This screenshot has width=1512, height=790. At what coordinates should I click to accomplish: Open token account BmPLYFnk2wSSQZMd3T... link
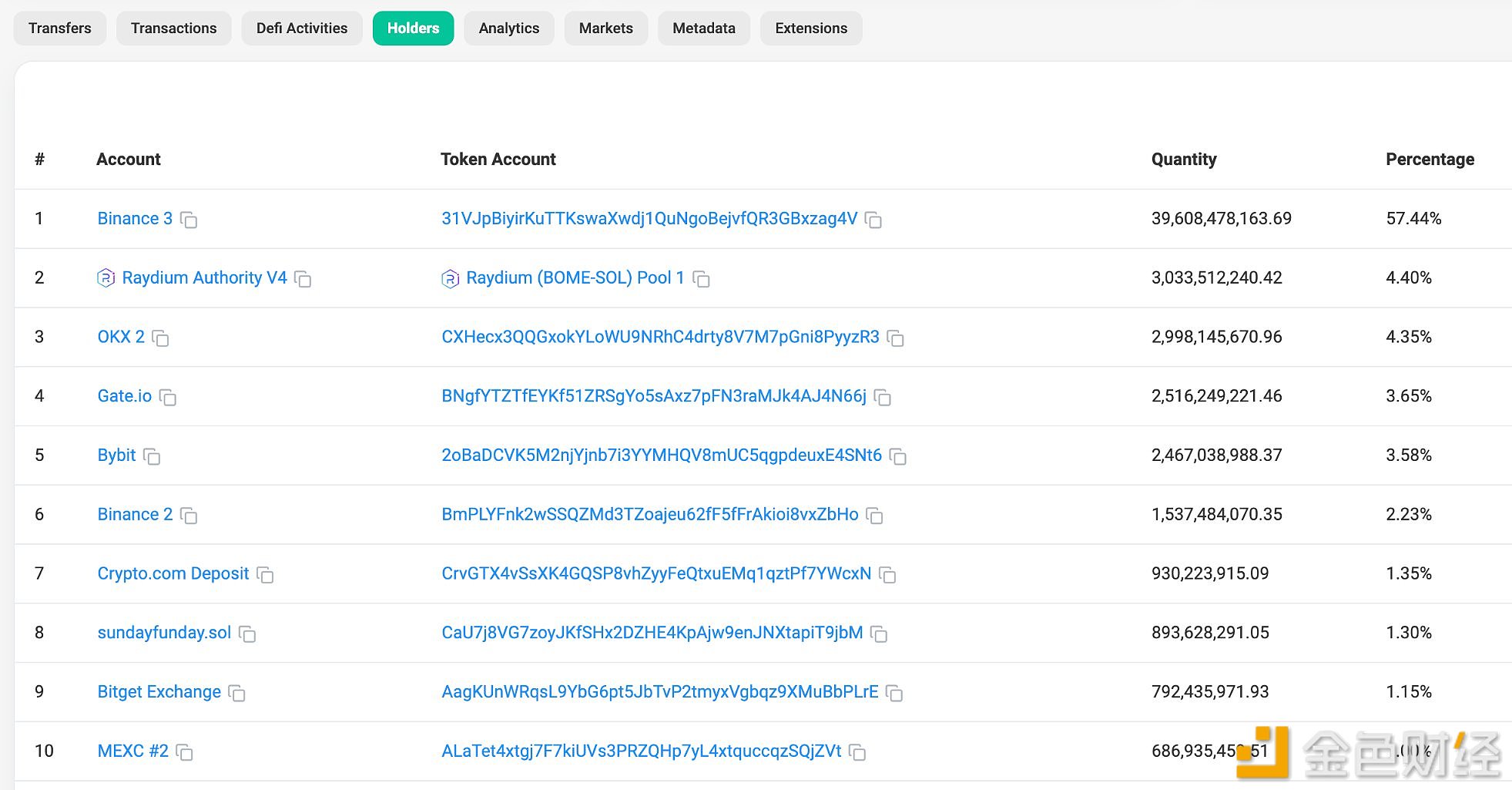[x=650, y=515]
